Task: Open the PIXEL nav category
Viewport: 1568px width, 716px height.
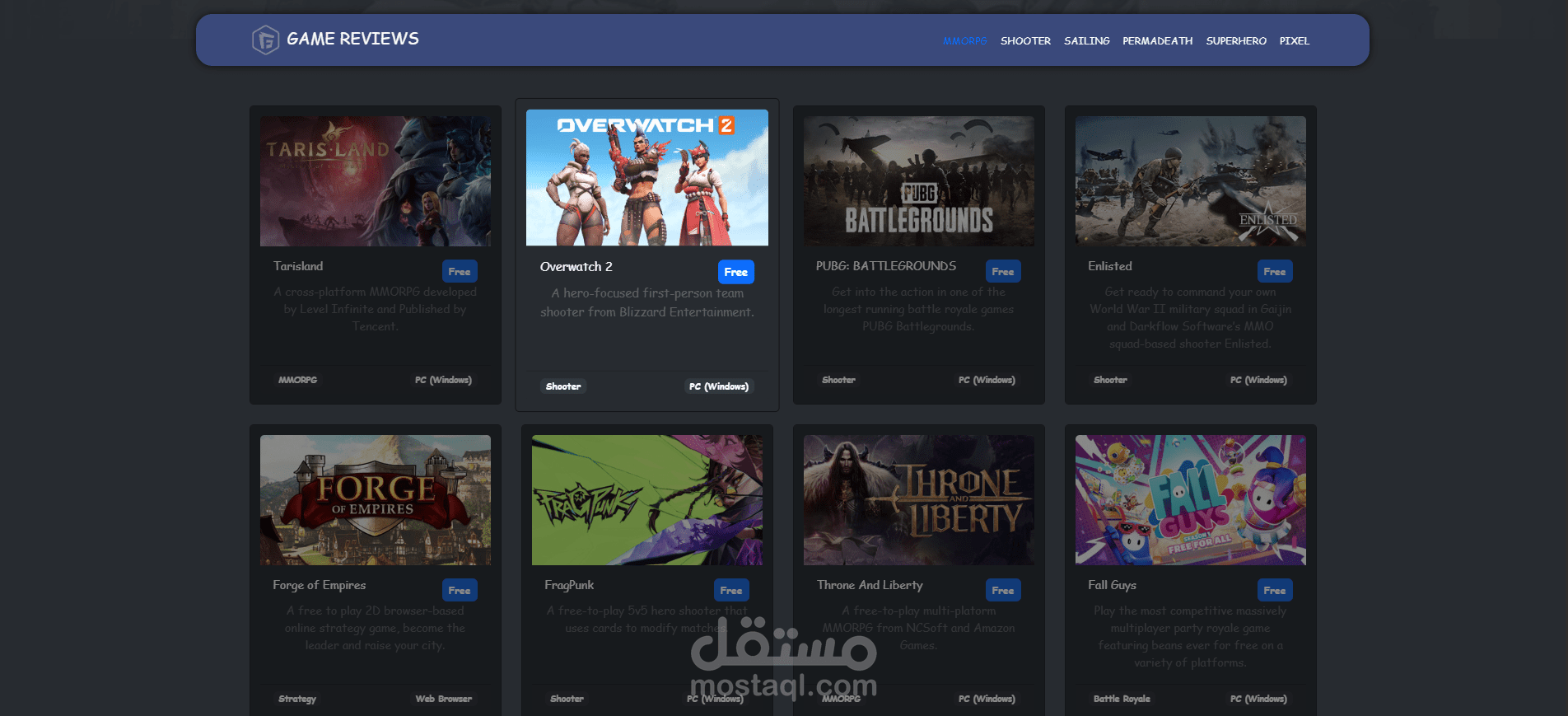Action: click(x=1294, y=41)
